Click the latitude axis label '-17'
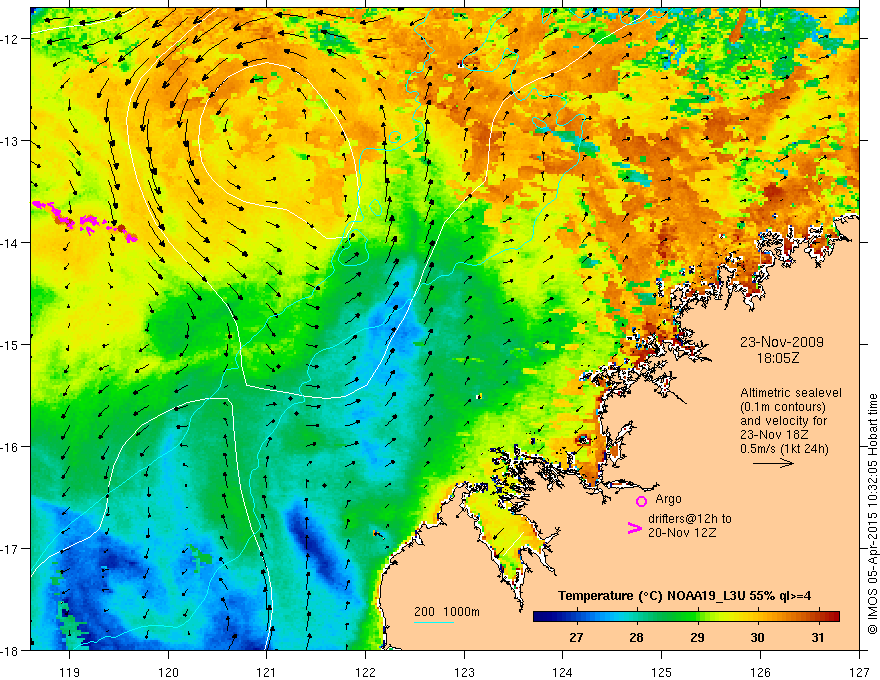The image size is (880, 680). click(x=11, y=549)
